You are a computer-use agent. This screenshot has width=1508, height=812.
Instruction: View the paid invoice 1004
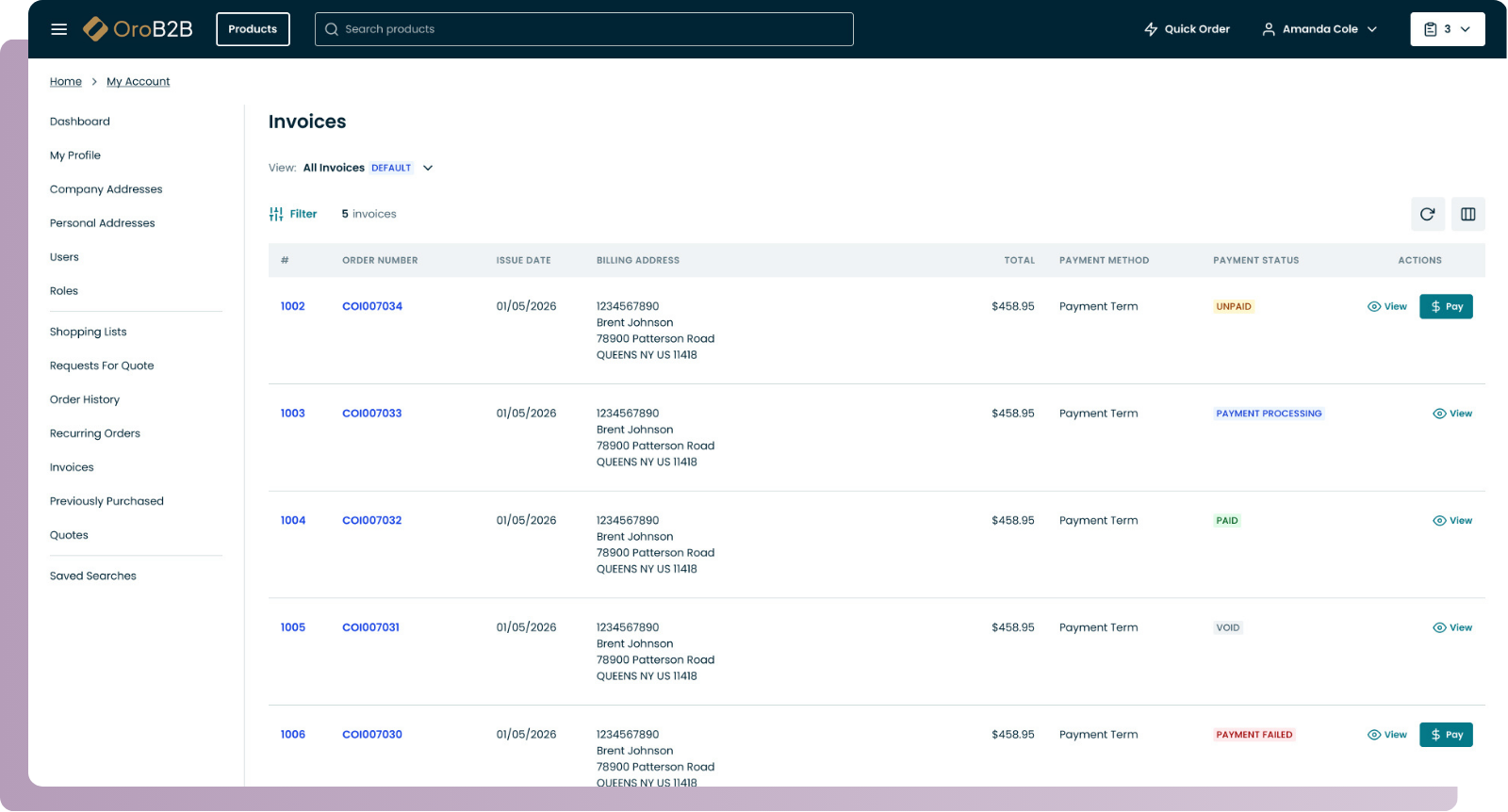tap(1452, 520)
